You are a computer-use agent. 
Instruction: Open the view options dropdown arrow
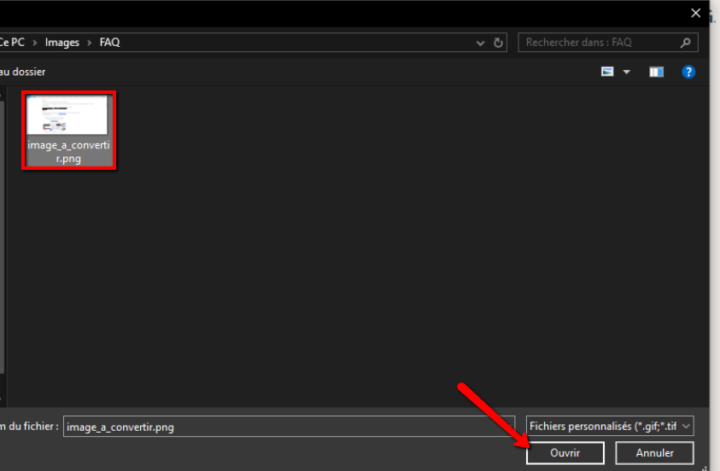point(627,72)
